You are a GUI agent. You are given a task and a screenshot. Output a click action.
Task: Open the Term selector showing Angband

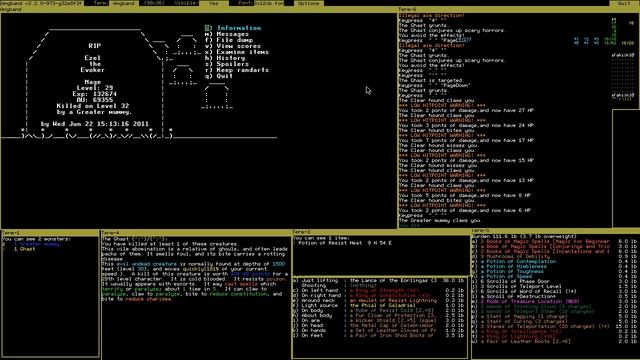point(124,3)
